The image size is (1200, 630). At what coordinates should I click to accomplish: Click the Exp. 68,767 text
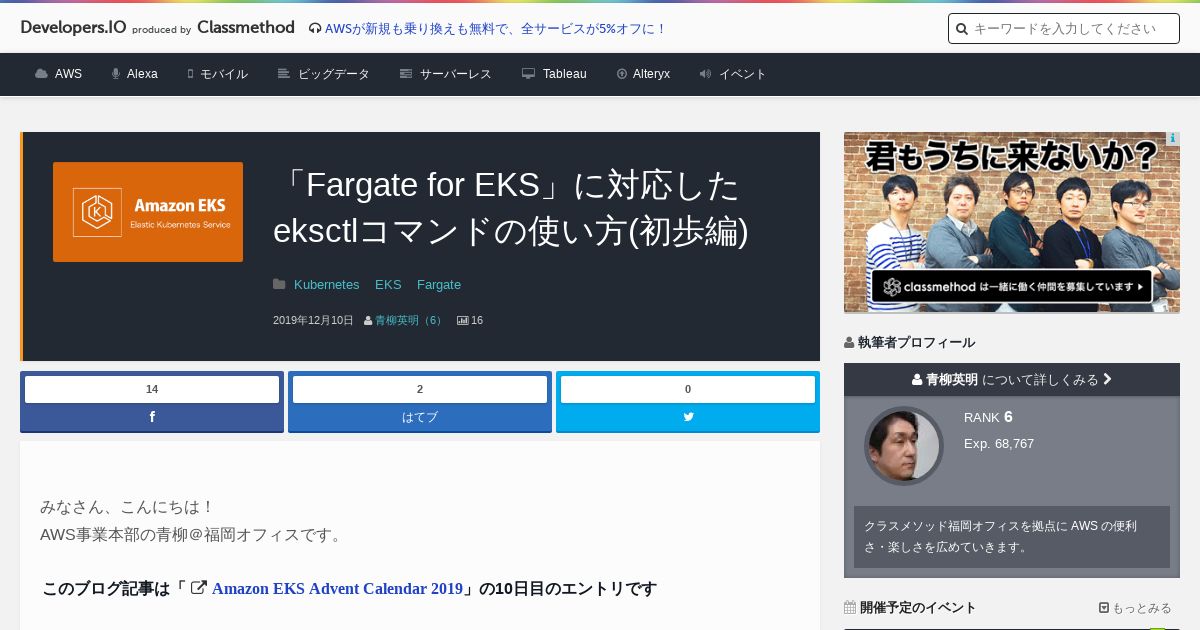(x=999, y=444)
